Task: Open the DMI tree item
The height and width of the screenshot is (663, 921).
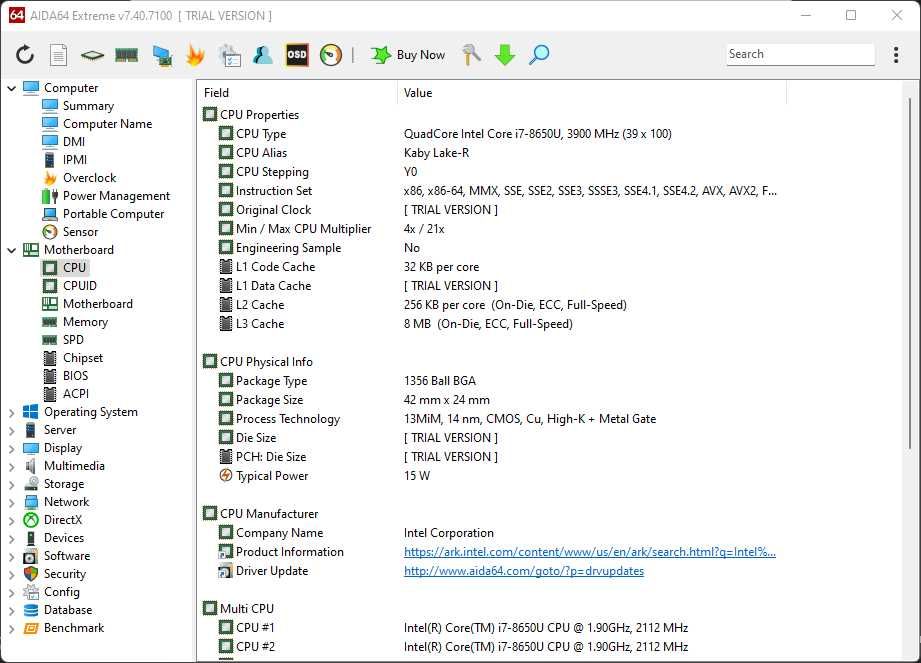Action: (x=74, y=142)
